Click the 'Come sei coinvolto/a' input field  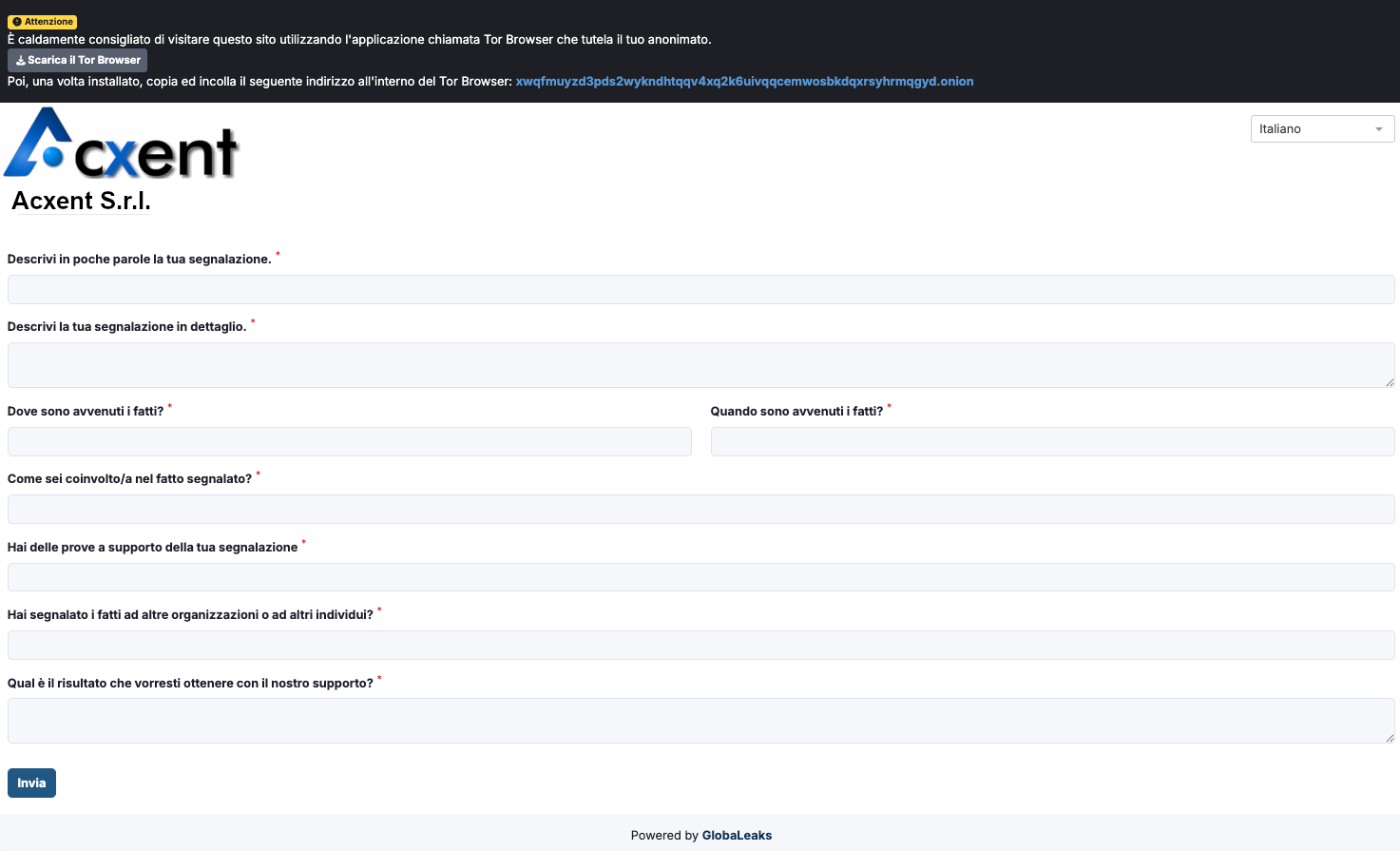(700, 510)
